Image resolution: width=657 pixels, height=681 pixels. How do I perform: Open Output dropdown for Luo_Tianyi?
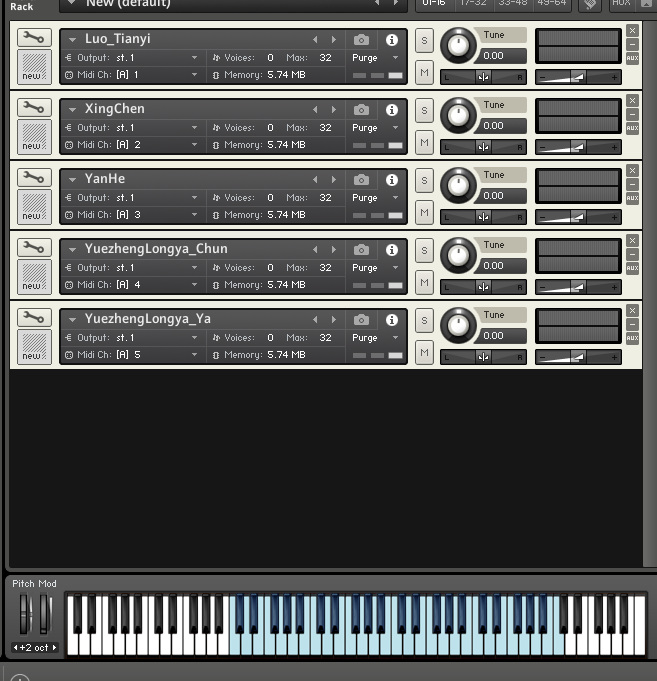coord(195,57)
